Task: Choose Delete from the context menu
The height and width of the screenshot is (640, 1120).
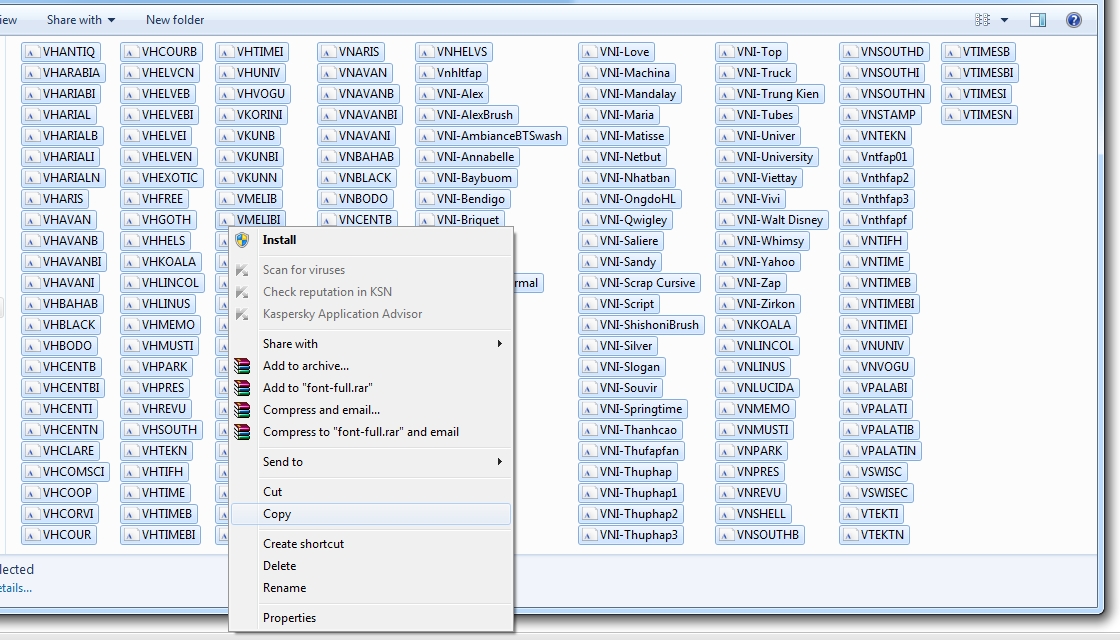Action: (279, 566)
